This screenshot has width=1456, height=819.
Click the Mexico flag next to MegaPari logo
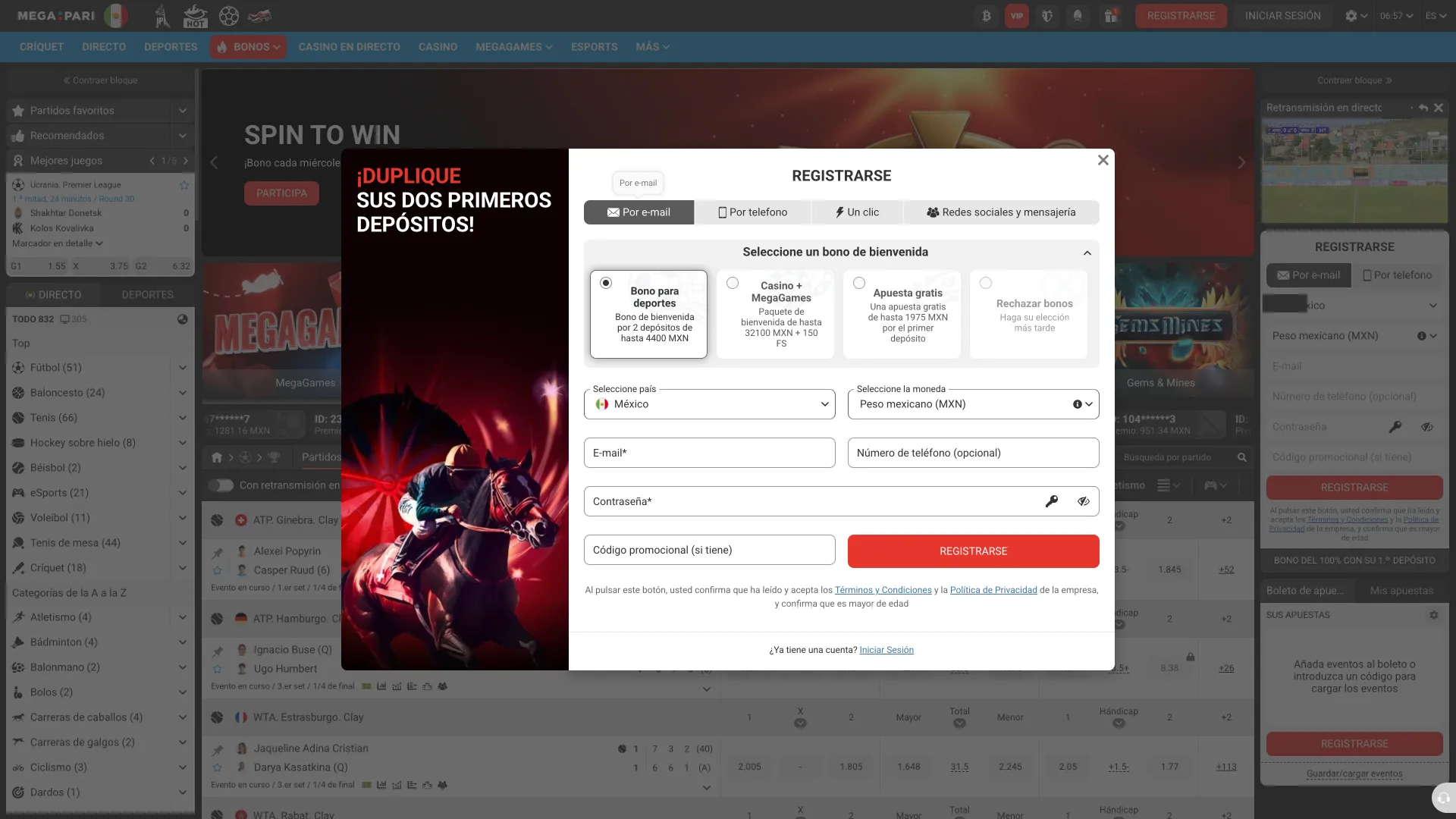(x=116, y=16)
